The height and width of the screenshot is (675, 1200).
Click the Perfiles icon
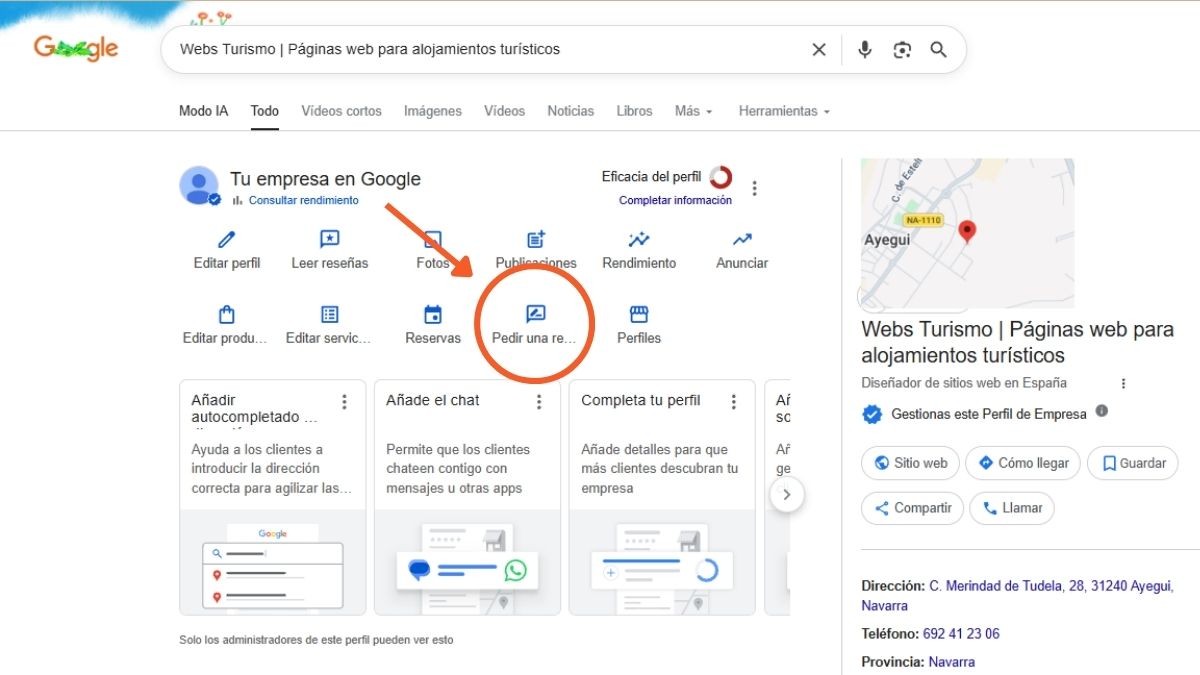639,315
